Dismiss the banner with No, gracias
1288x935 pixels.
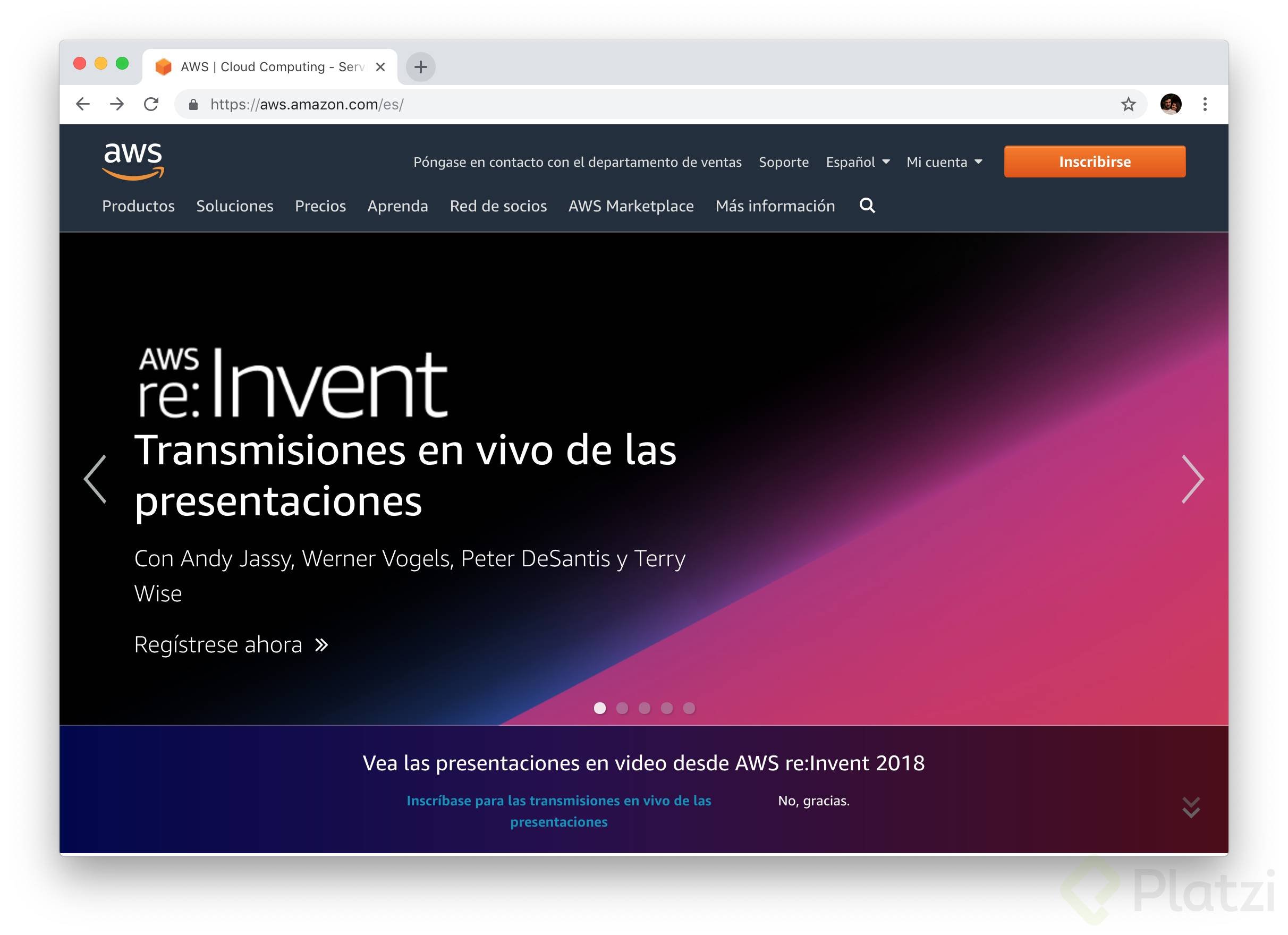click(x=813, y=801)
